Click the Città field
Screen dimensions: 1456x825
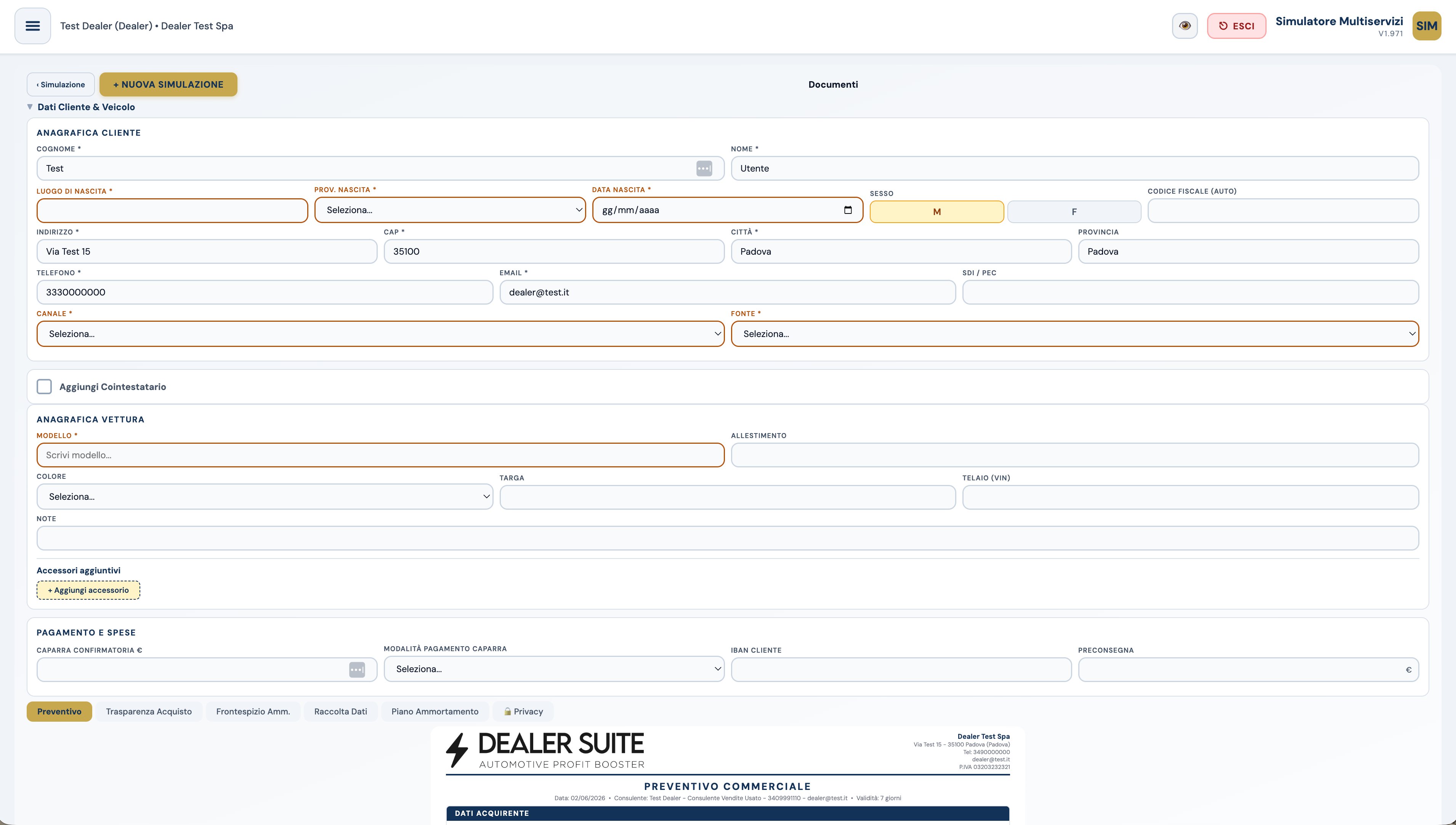click(x=901, y=252)
